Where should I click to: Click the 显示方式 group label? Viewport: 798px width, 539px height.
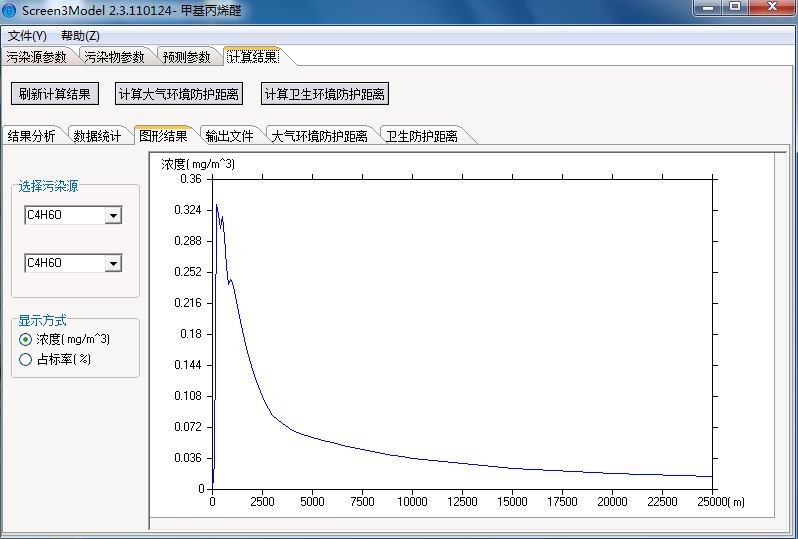(42, 321)
